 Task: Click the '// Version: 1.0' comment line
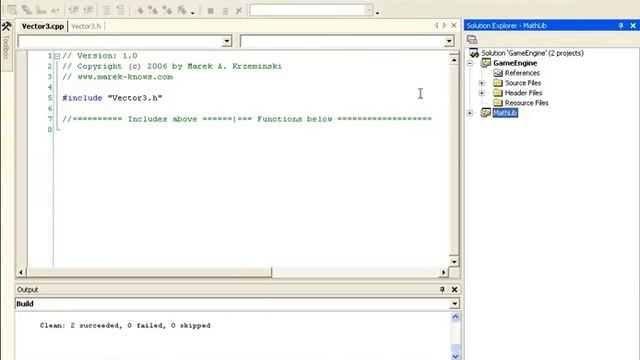click(x=100, y=56)
